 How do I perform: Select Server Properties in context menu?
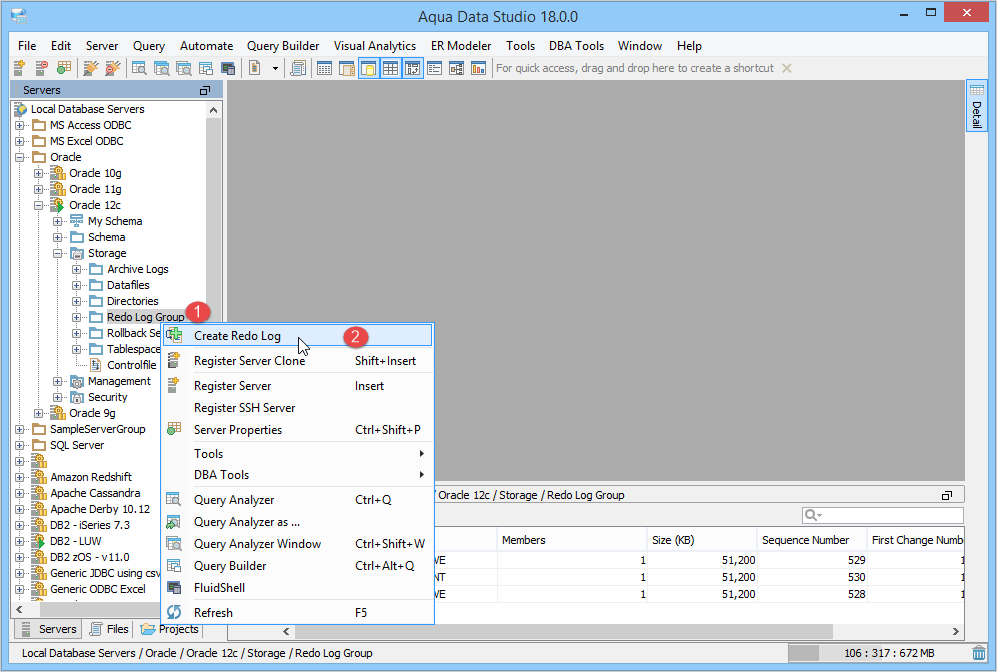click(298, 430)
